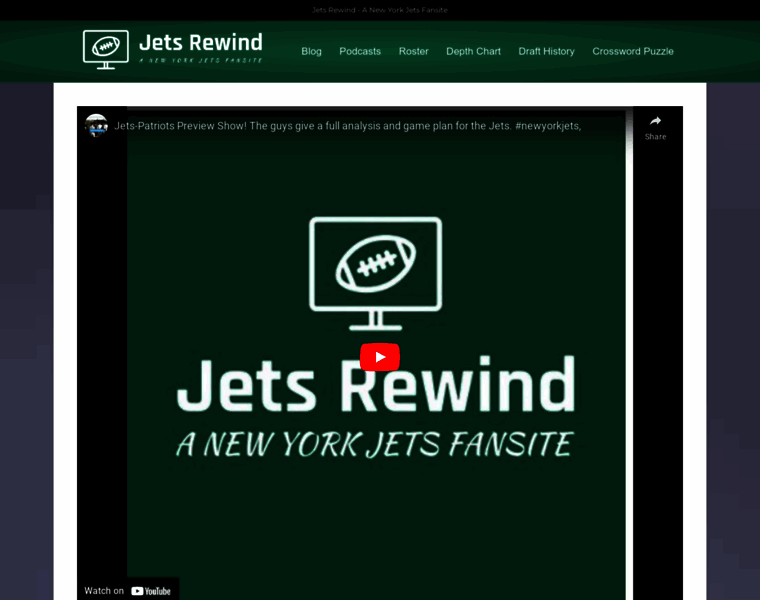Viewport: 760px width, 600px height.
Task: Open the Jets Rewind site title link
Action: point(201,43)
